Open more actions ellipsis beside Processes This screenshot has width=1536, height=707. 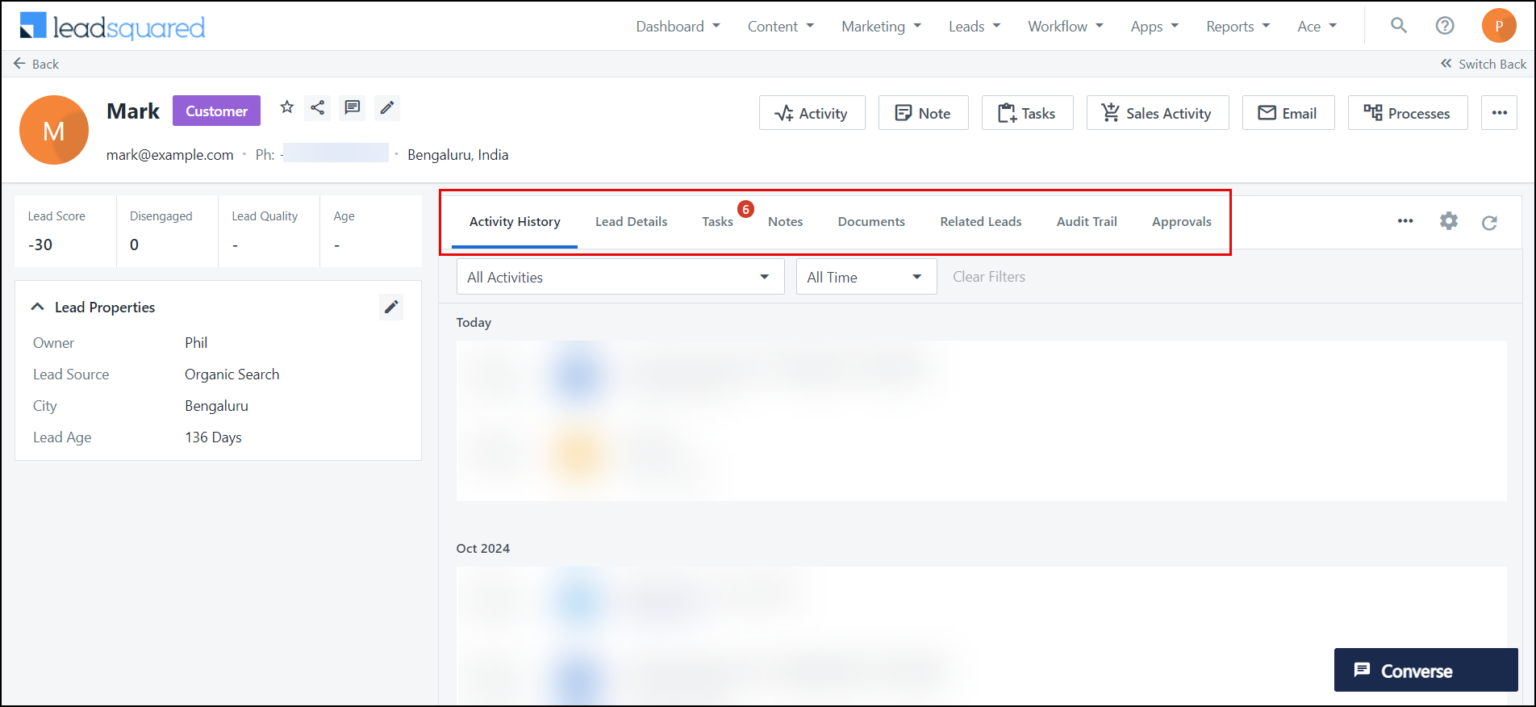click(x=1499, y=112)
